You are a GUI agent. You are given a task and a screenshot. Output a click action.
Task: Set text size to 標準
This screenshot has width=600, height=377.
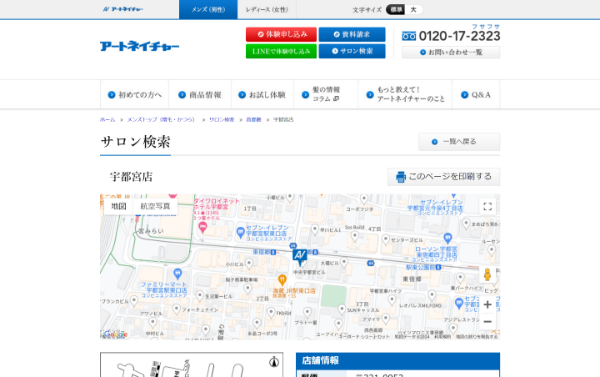coord(396,10)
